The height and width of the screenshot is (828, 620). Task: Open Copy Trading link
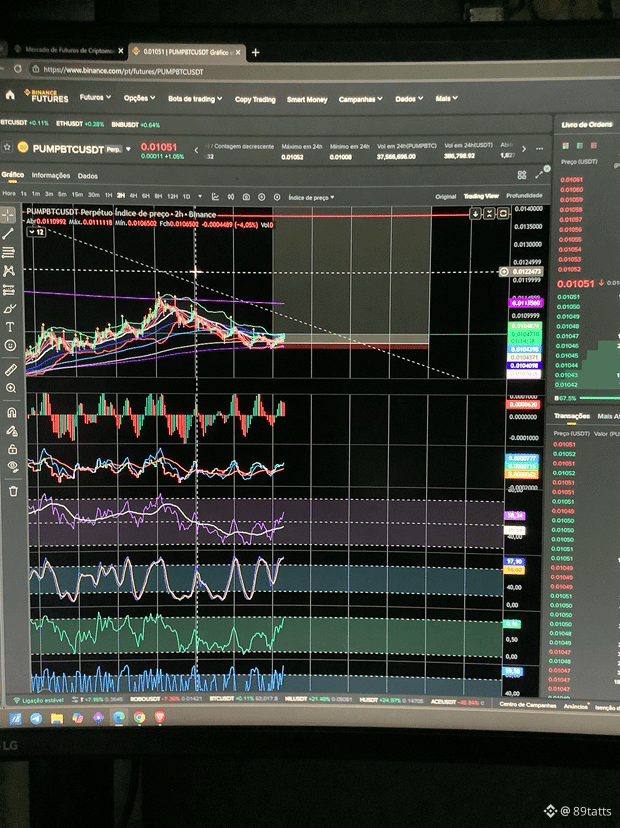pos(255,99)
